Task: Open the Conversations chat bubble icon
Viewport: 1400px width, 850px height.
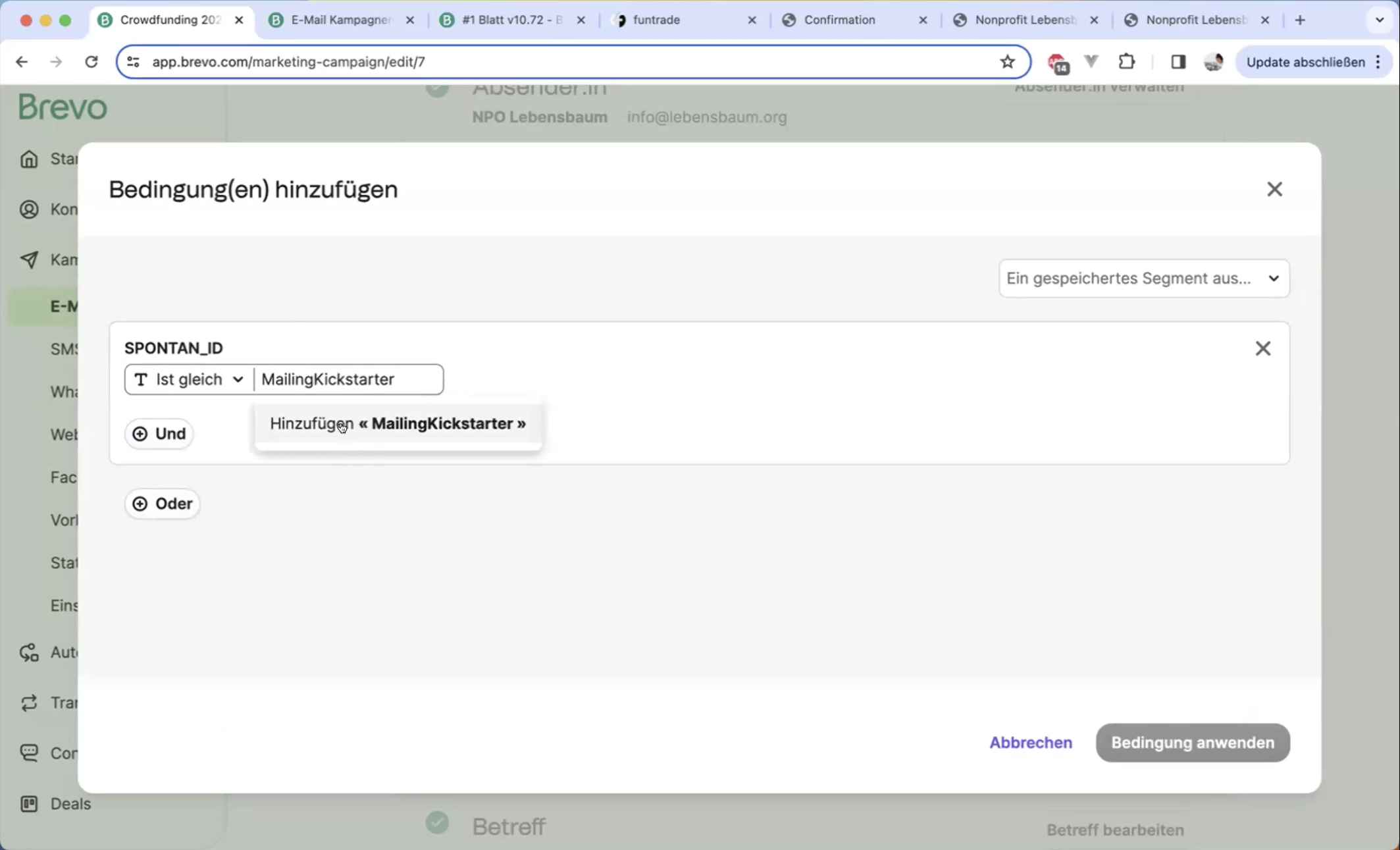Action: (x=29, y=753)
